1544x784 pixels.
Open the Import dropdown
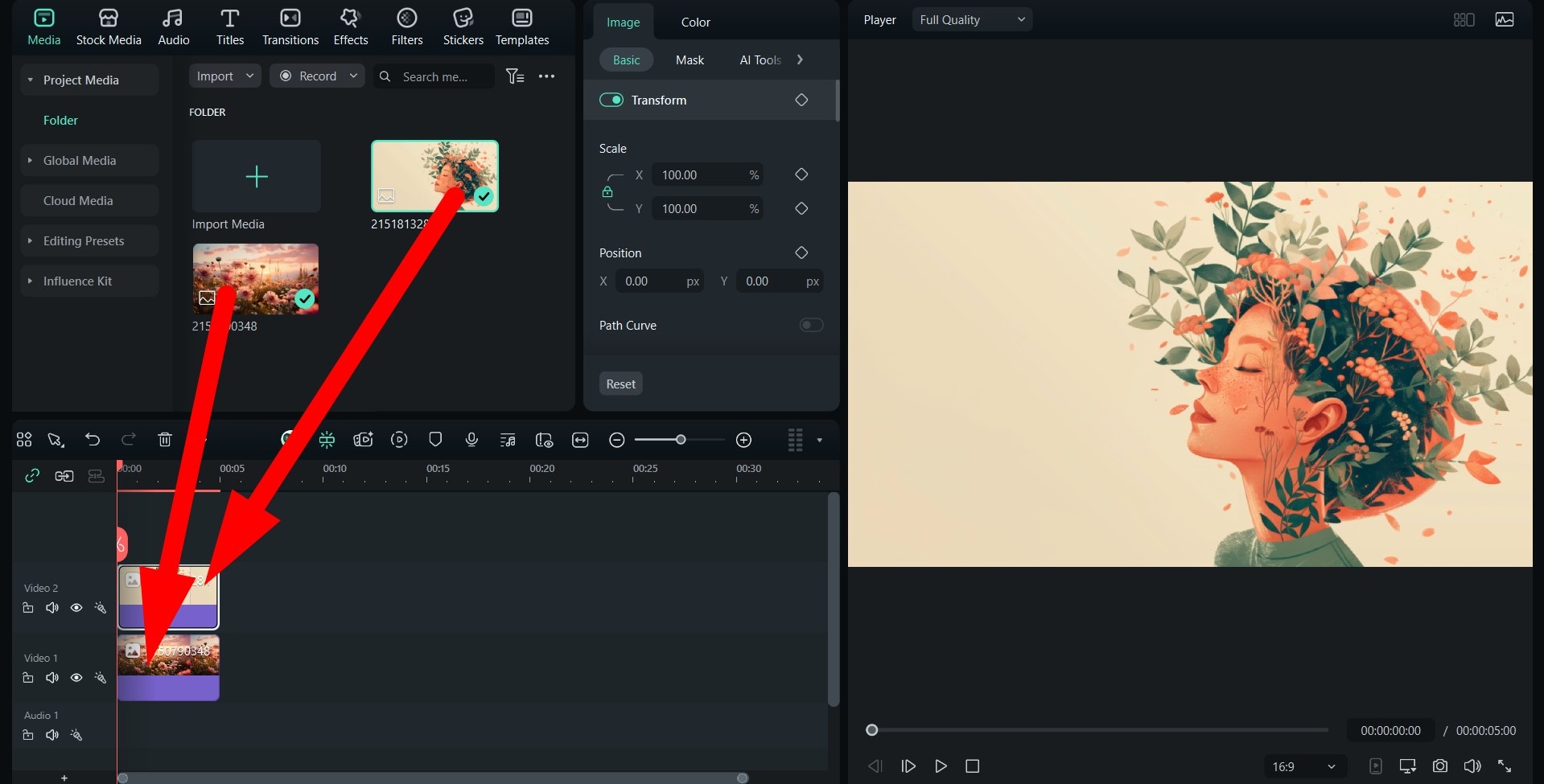pos(224,76)
